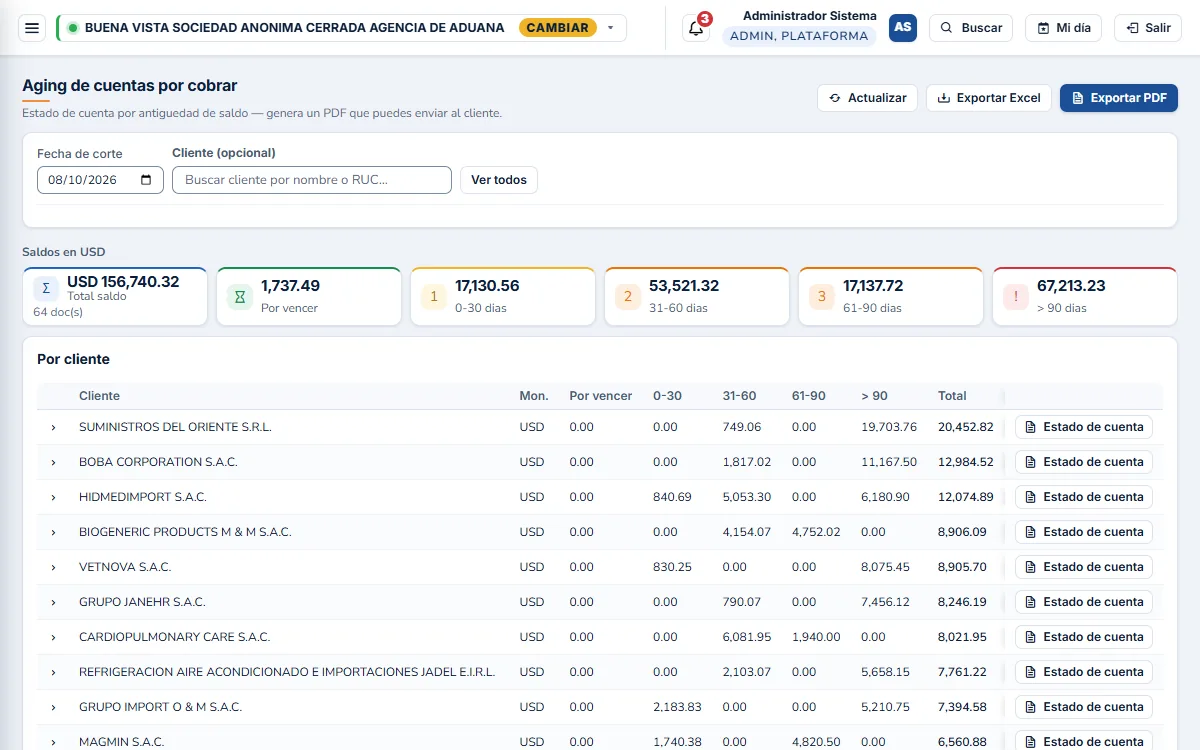
Task: Click the 1,737.49 Por vencer amount
Action: point(291,286)
